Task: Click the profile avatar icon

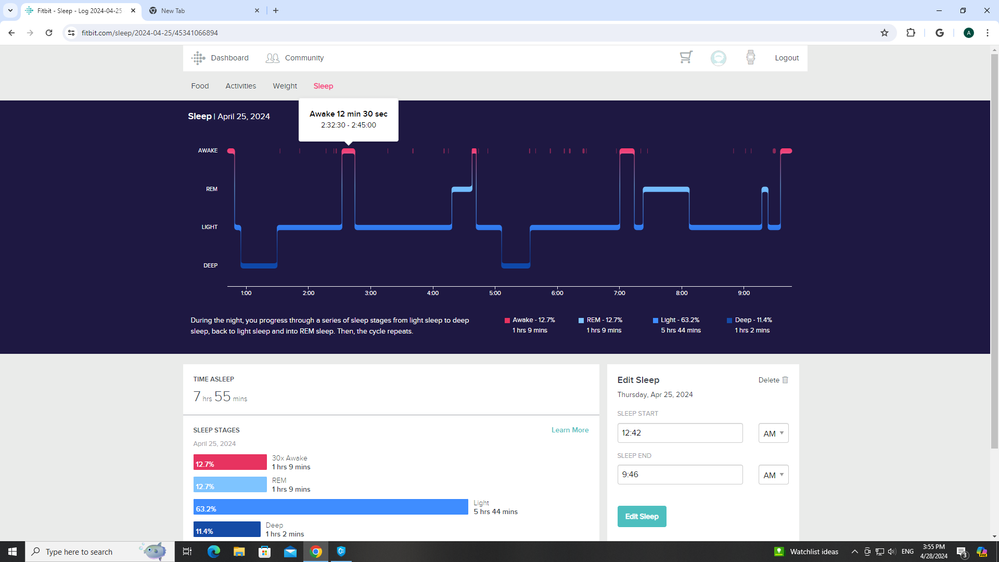Action: click(x=718, y=58)
